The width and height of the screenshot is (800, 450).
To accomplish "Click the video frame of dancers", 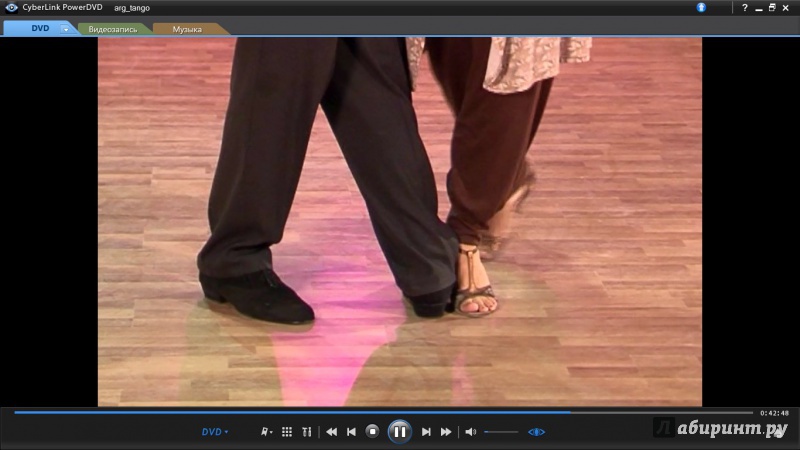I will (x=399, y=221).
